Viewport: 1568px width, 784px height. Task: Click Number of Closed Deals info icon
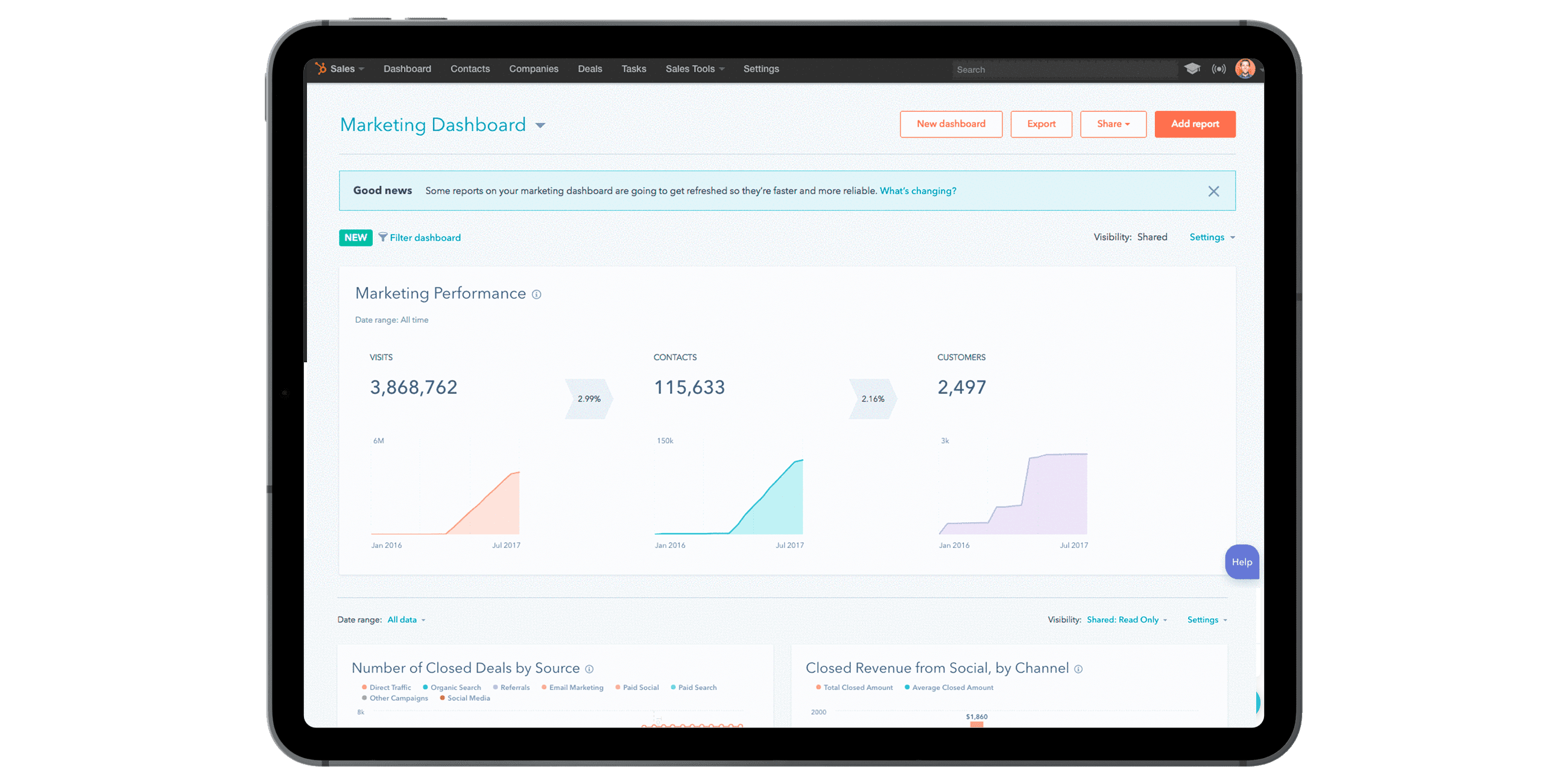tap(589, 669)
